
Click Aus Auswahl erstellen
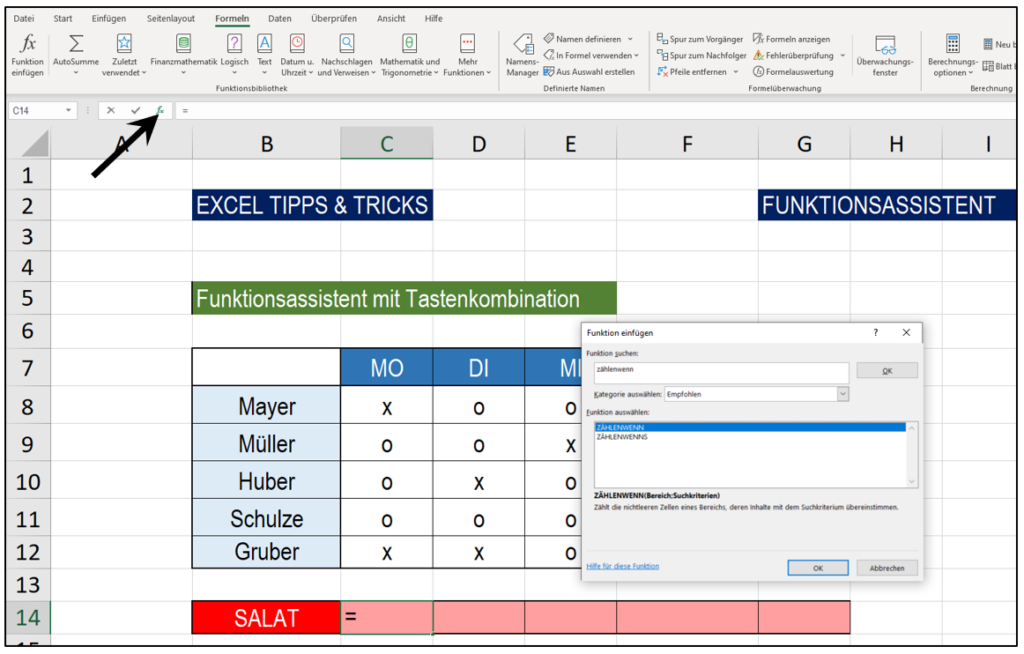[x=590, y=72]
